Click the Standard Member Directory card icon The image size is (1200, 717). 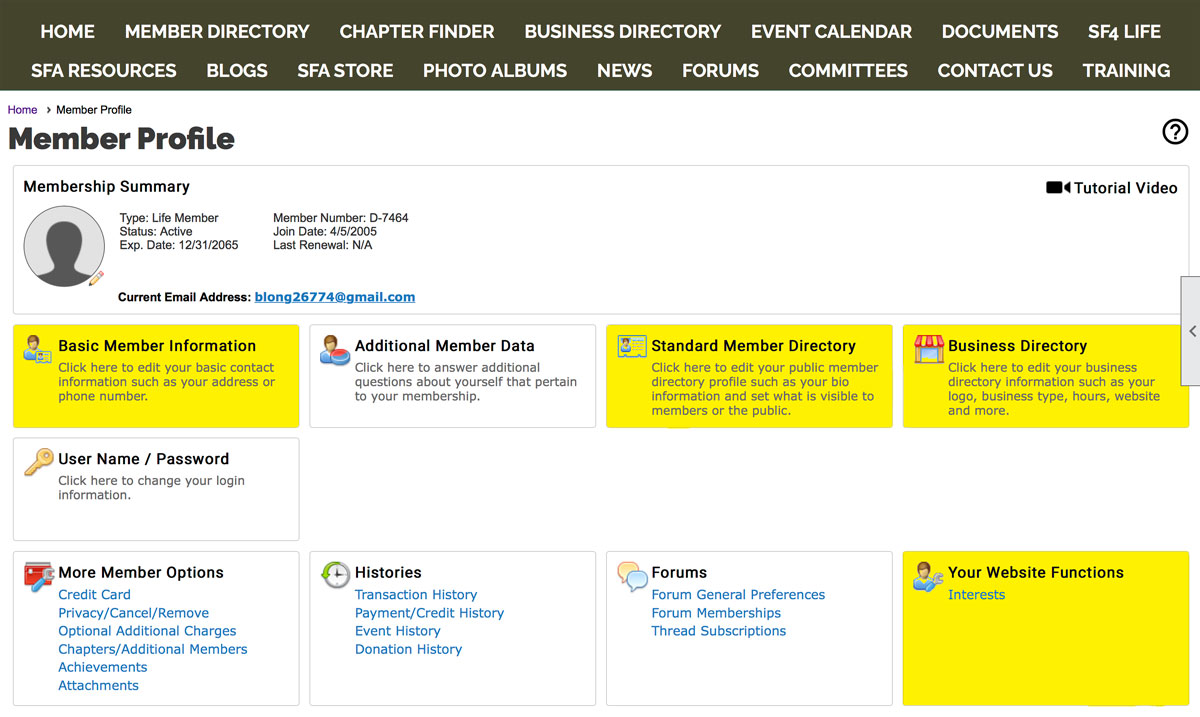[632, 346]
